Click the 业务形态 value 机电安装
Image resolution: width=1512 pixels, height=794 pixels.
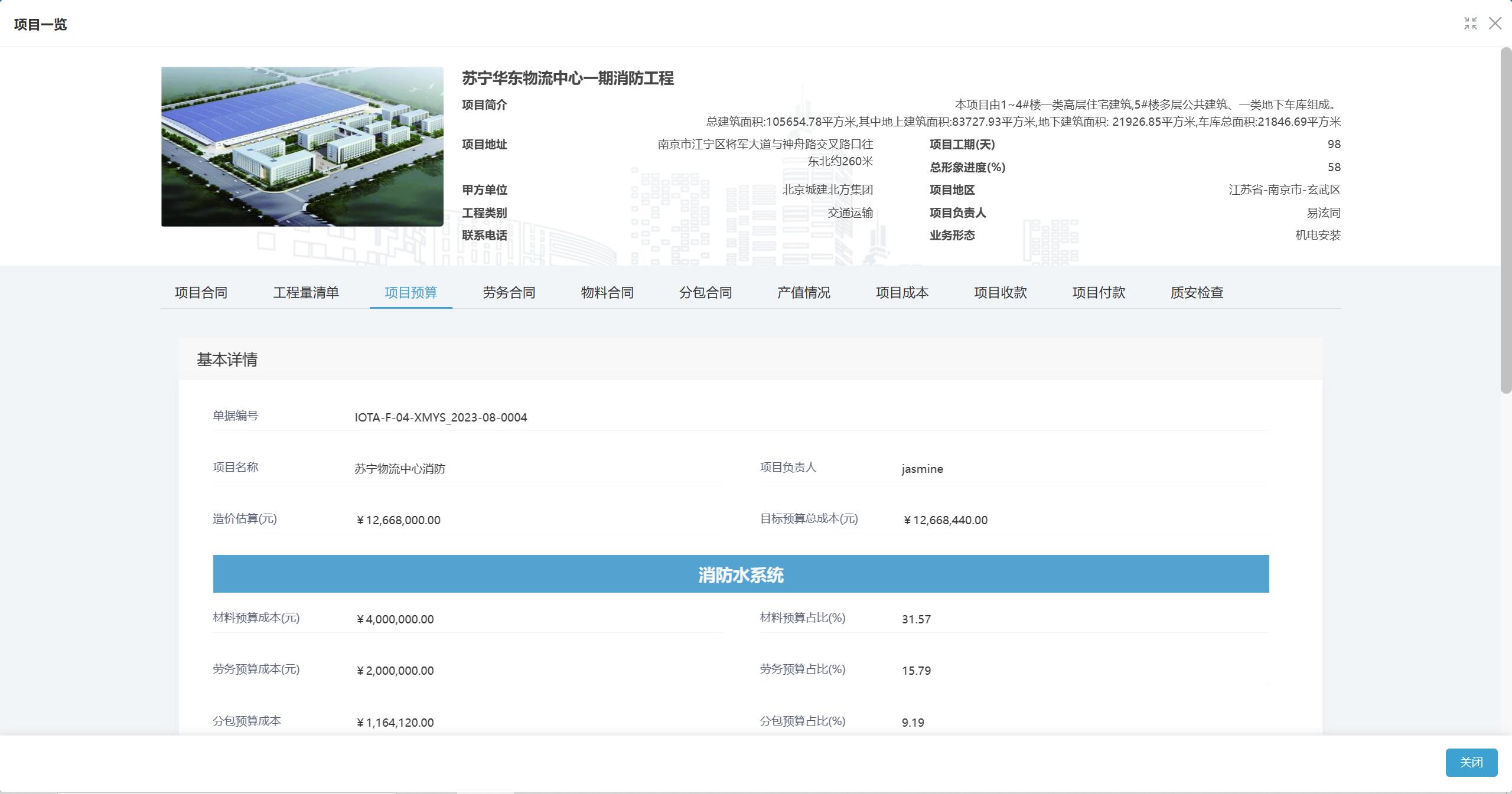coord(1318,235)
